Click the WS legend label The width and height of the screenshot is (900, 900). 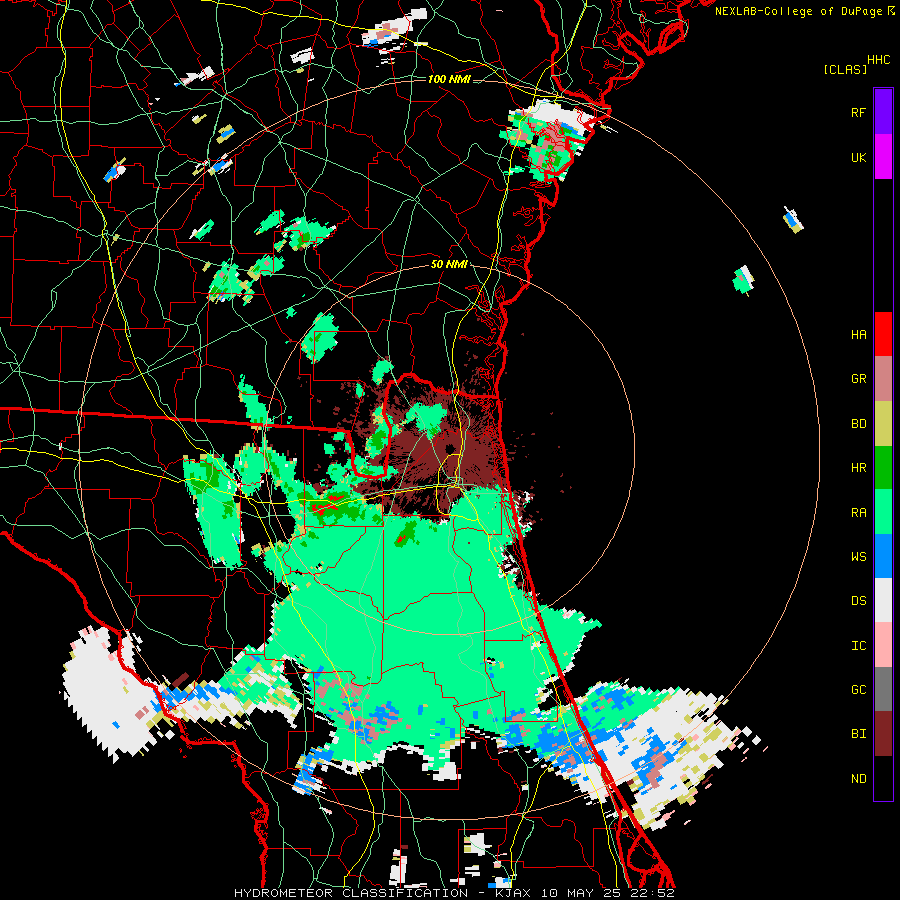tap(859, 557)
